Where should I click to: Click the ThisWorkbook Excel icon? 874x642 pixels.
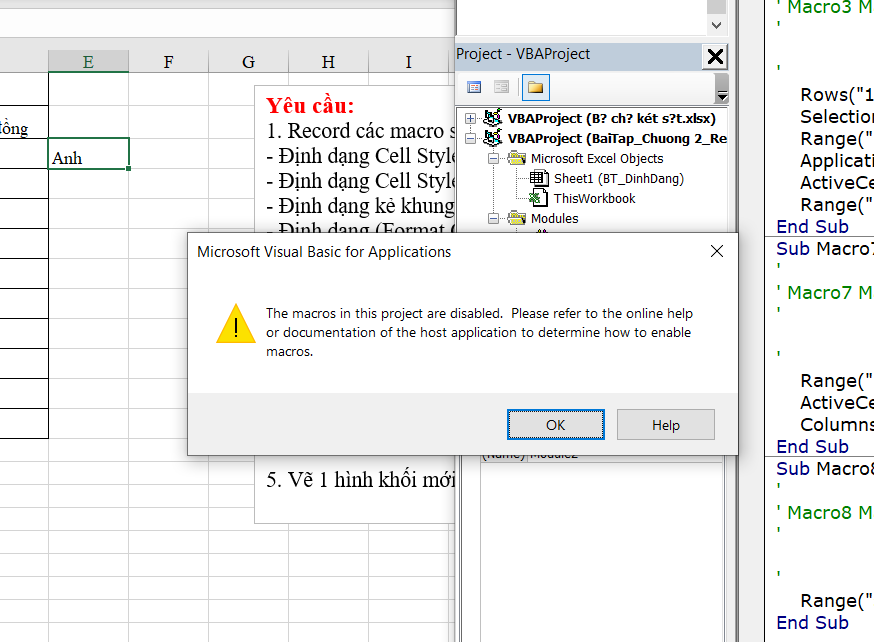pos(538,198)
